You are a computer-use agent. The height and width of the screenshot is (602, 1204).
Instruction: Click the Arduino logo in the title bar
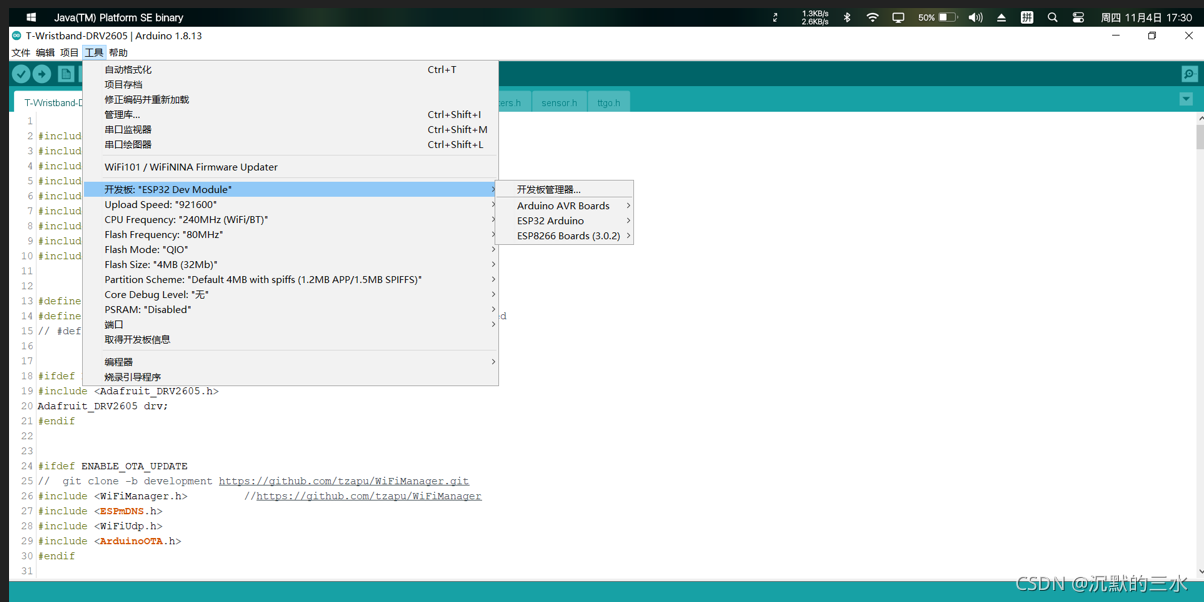coord(16,35)
